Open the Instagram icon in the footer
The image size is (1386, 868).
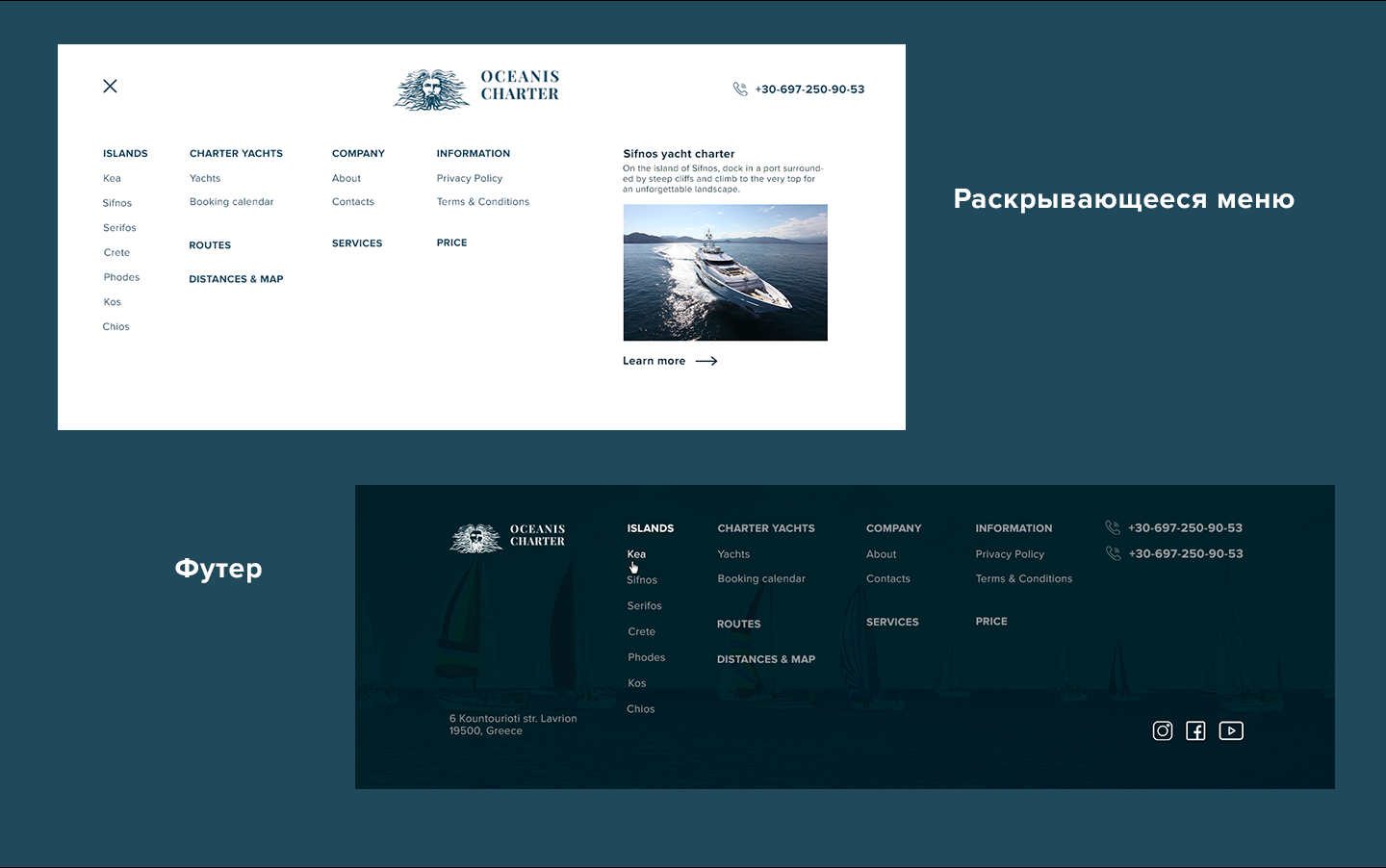[x=1163, y=731]
